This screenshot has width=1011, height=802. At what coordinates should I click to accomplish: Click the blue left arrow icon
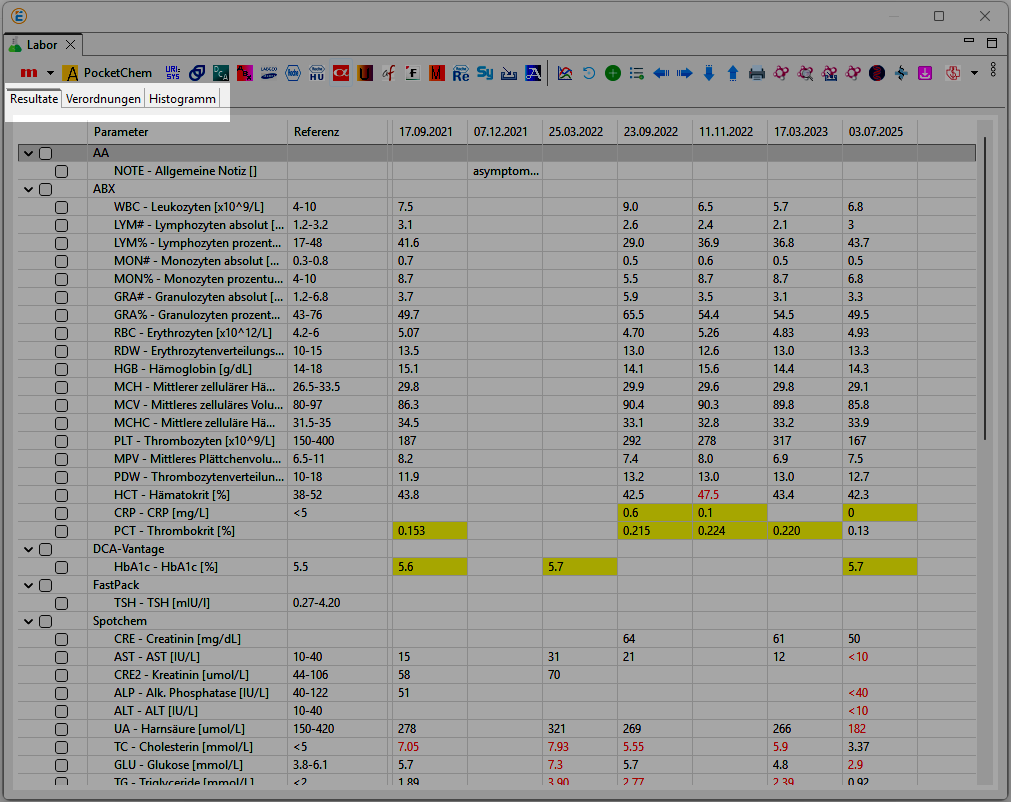point(661,73)
